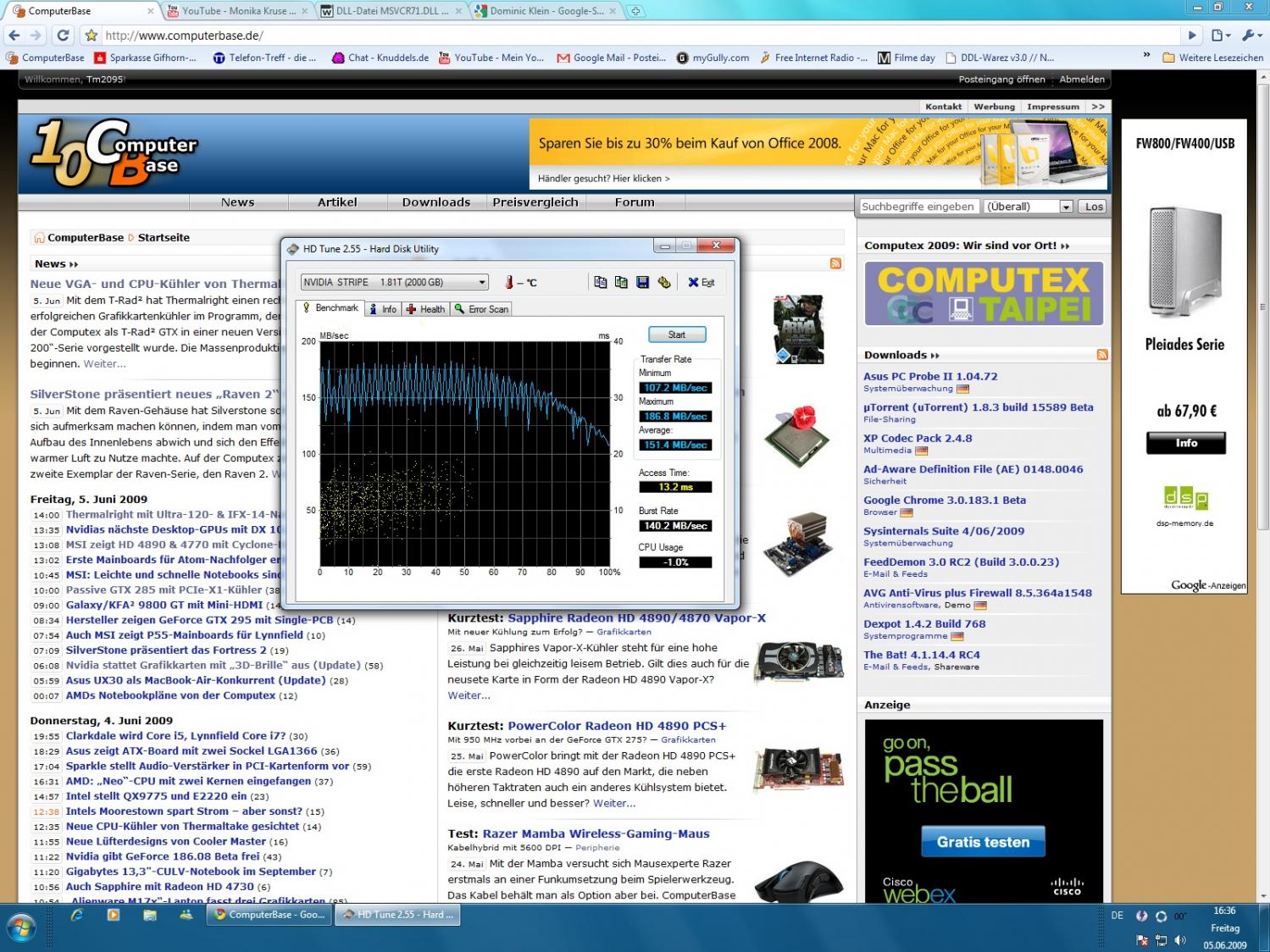Open the Preisvergleich menu item
Image resolution: width=1270 pixels, height=952 pixels.
[535, 202]
